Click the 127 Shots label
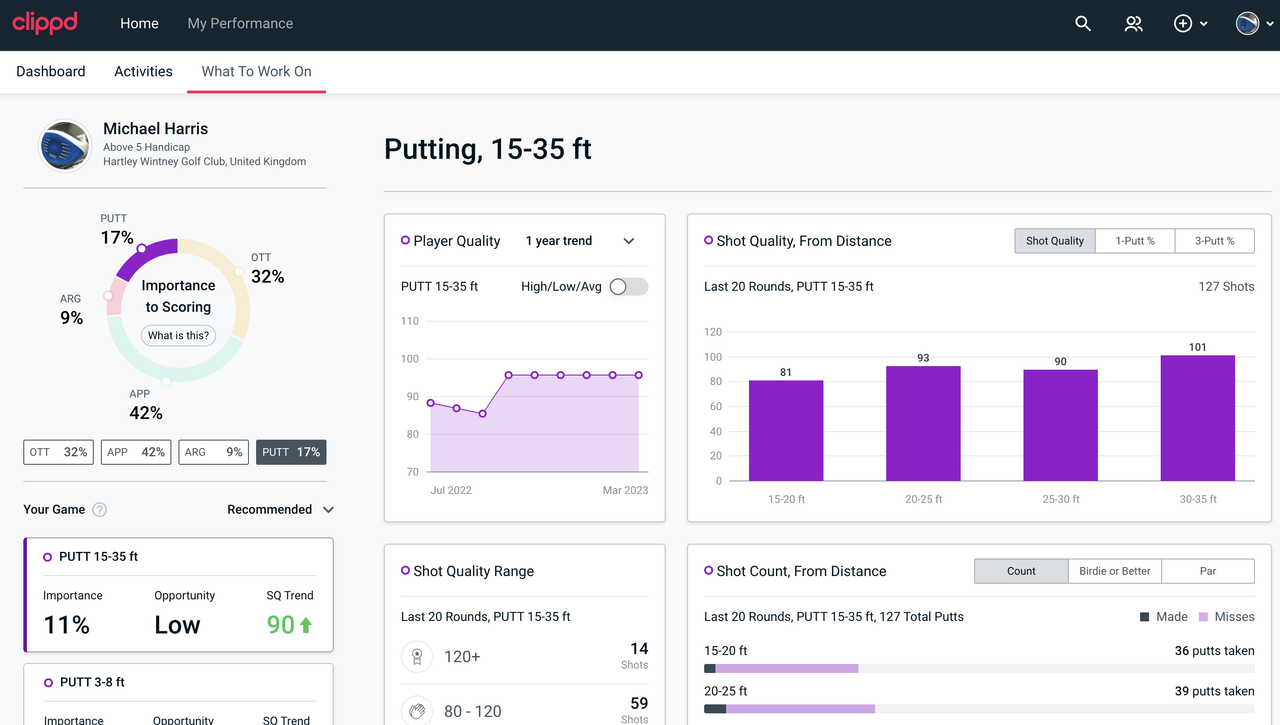Image resolution: width=1280 pixels, height=725 pixels. [x=1226, y=287]
